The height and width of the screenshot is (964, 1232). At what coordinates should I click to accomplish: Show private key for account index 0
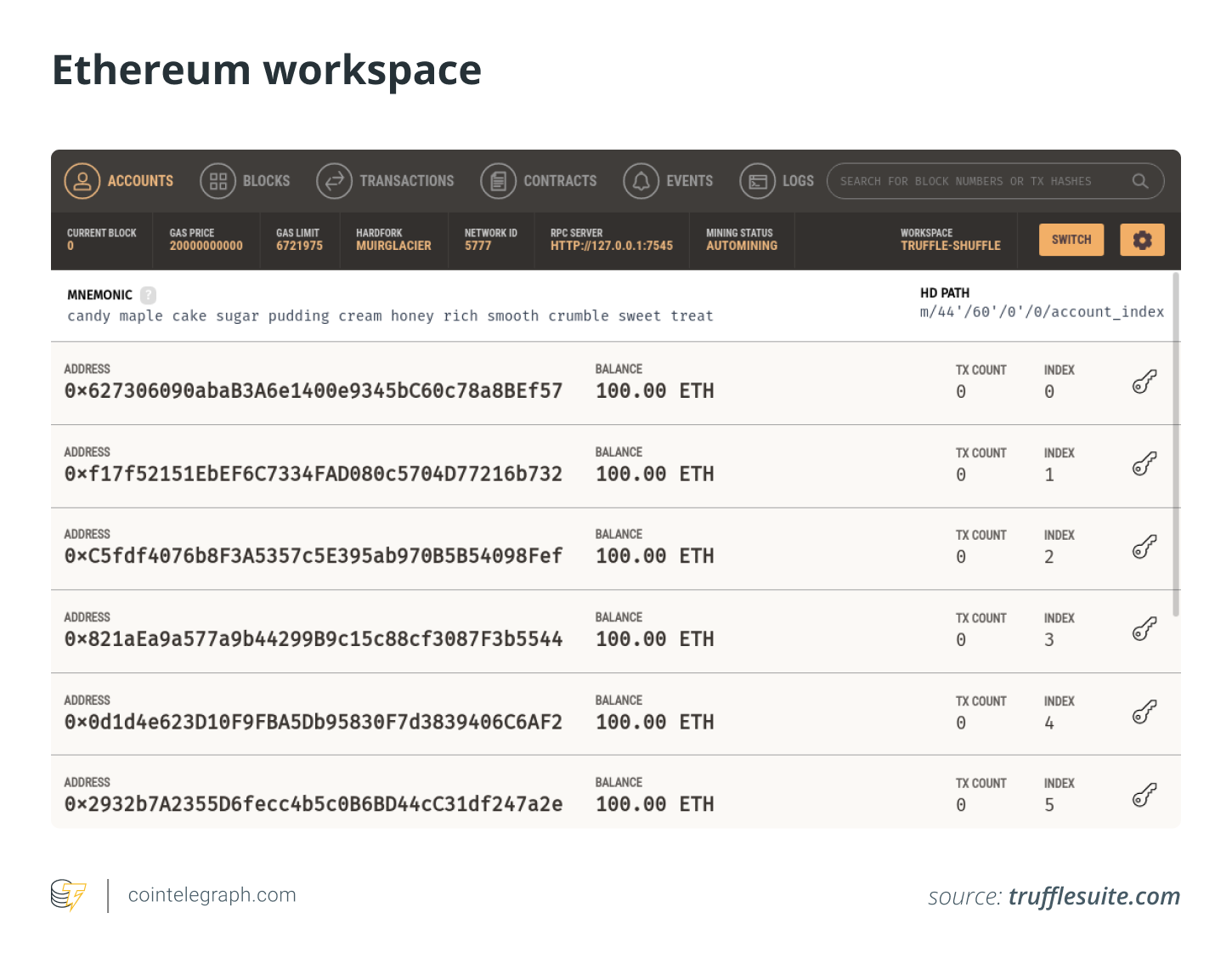pos(1144,383)
